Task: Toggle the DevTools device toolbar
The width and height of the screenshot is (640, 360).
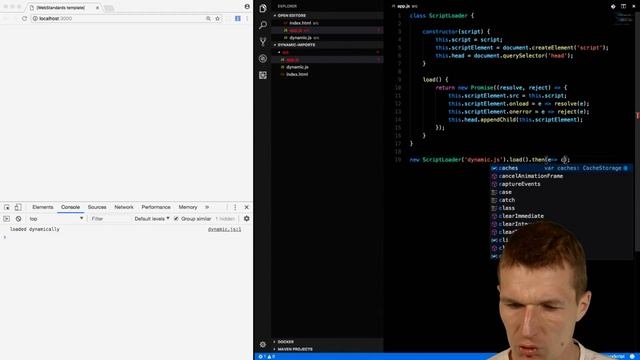Action: click(18, 207)
